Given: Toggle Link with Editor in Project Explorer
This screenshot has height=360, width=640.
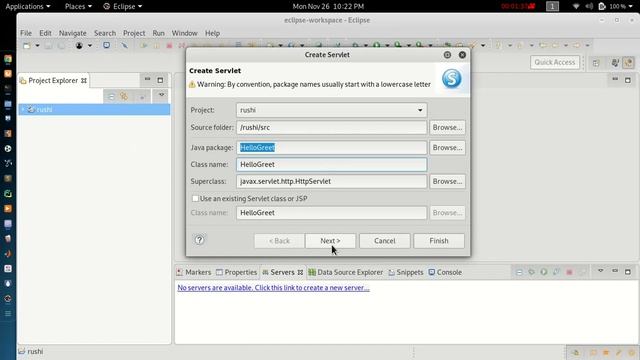Looking at the screenshot, I should (124, 96).
